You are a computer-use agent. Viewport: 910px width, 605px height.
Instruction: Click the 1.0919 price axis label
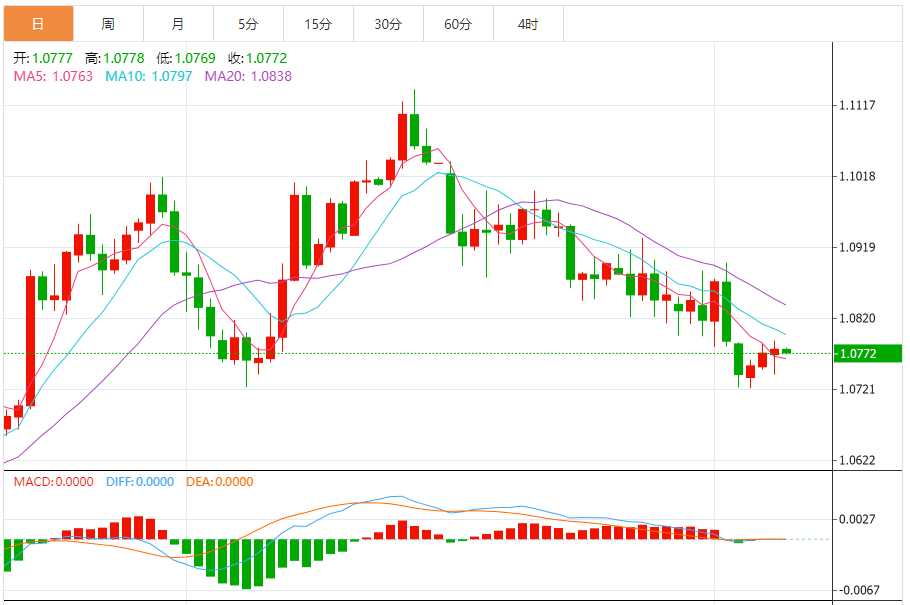pyautogui.click(x=857, y=247)
